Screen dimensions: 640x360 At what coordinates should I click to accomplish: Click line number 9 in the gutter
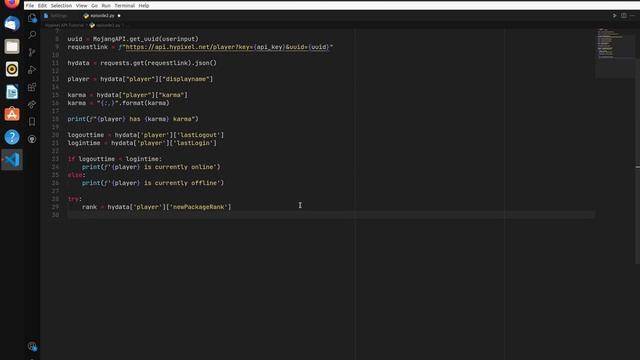[x=57, y=47]
